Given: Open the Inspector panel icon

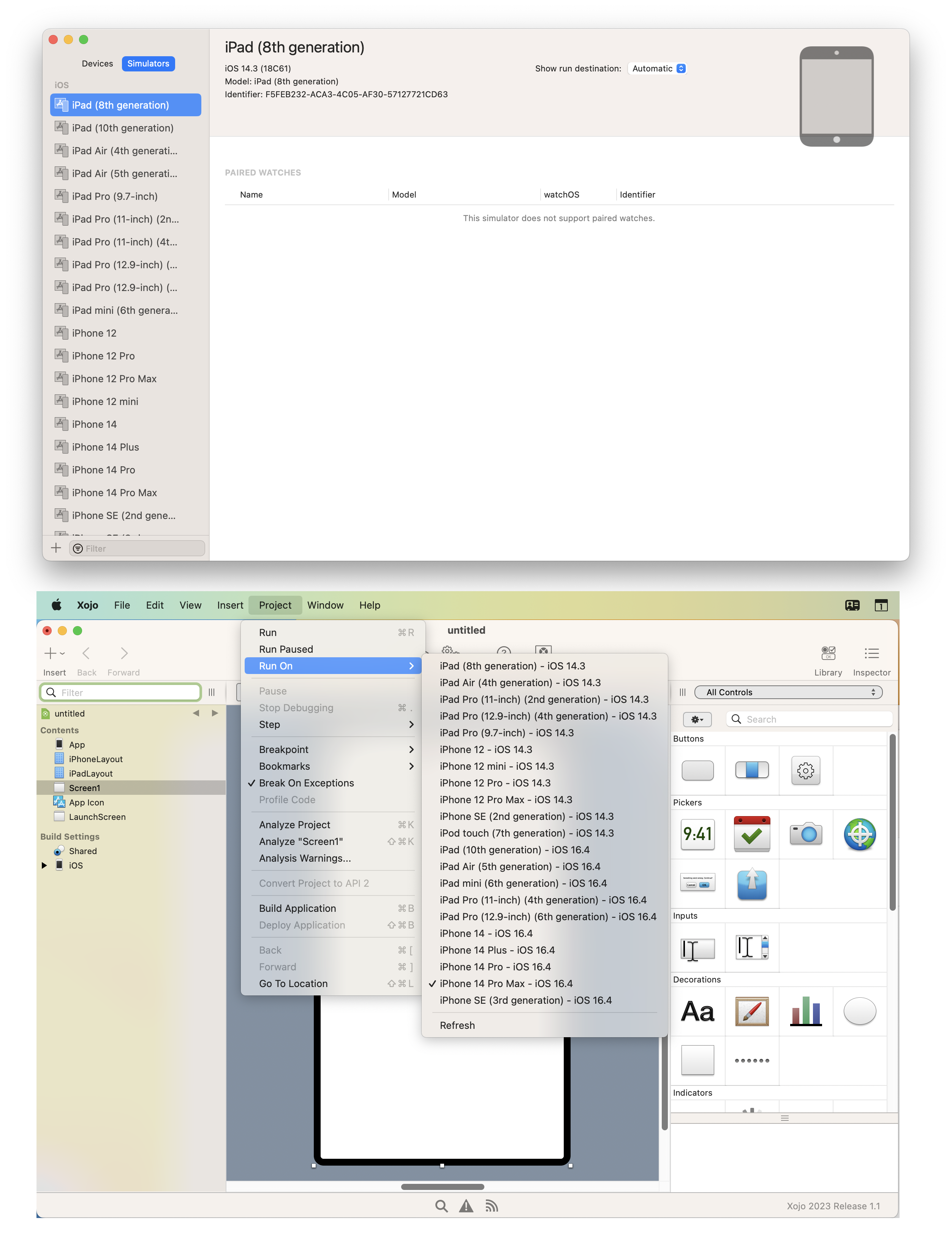Looking at the screenshot, I should pos(871,654).
